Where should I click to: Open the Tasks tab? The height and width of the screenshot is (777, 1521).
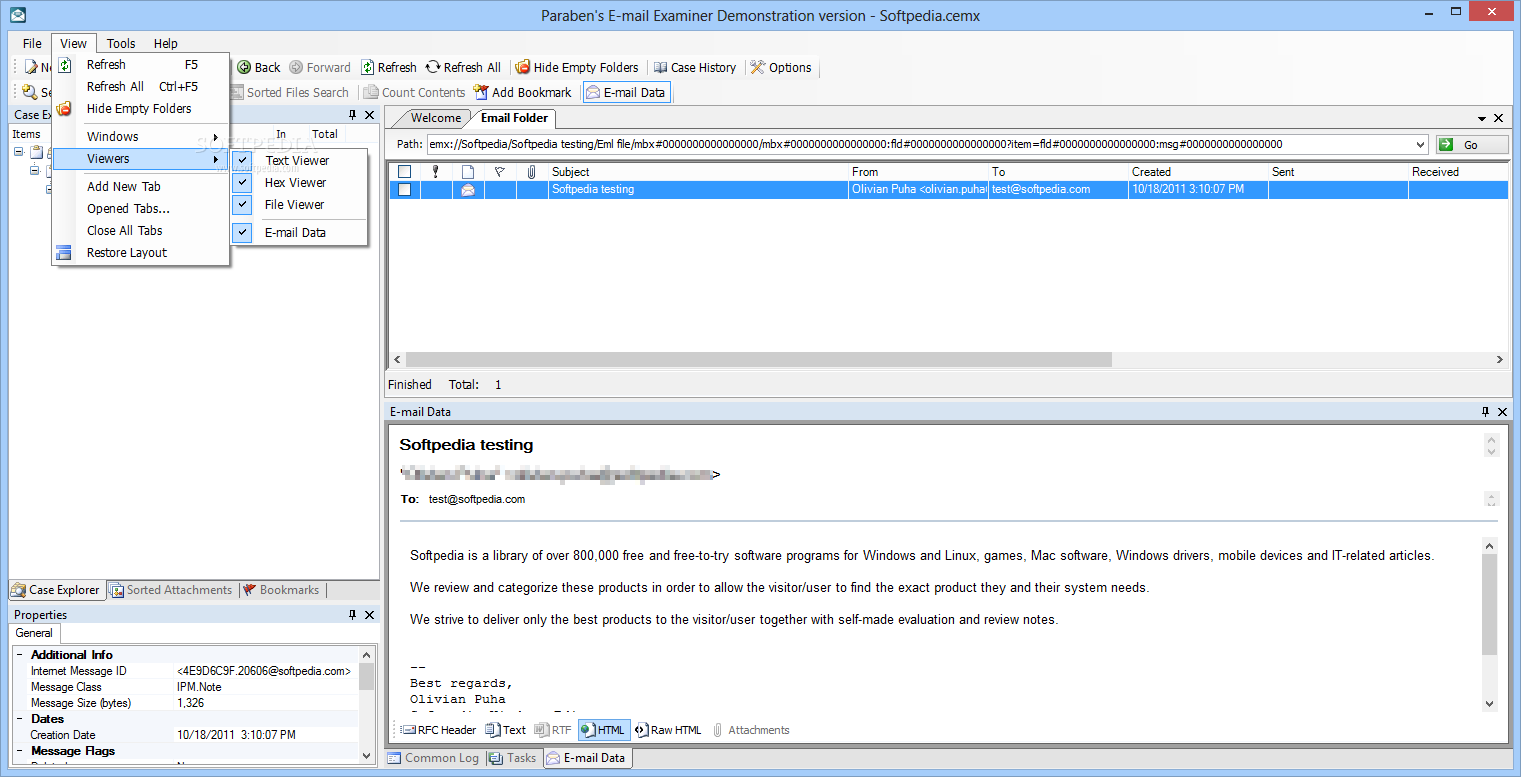(513, 758)
